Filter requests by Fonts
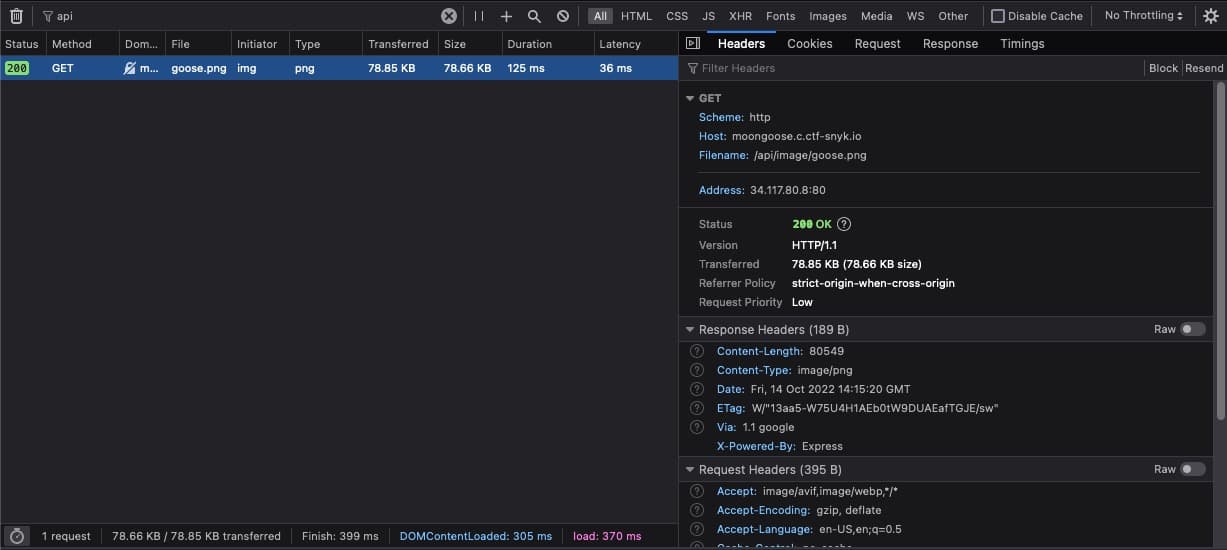The image size is (1227, 550). pos(781,16)
